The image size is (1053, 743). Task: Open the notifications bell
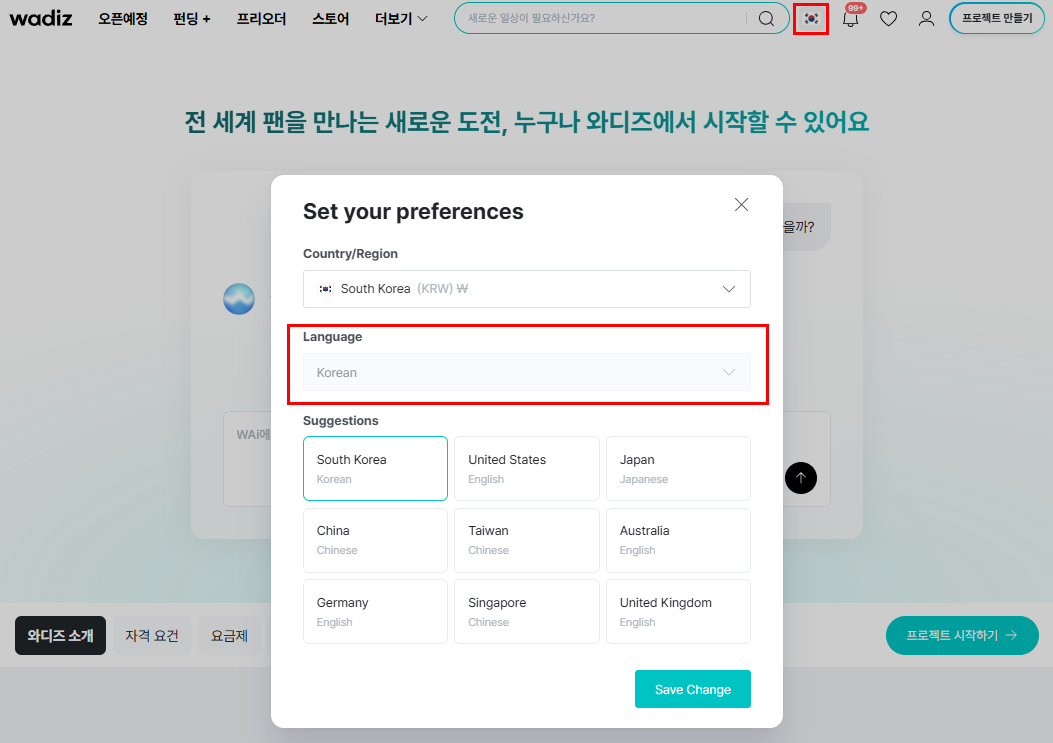pyautogui.click(x=851, y=18)
